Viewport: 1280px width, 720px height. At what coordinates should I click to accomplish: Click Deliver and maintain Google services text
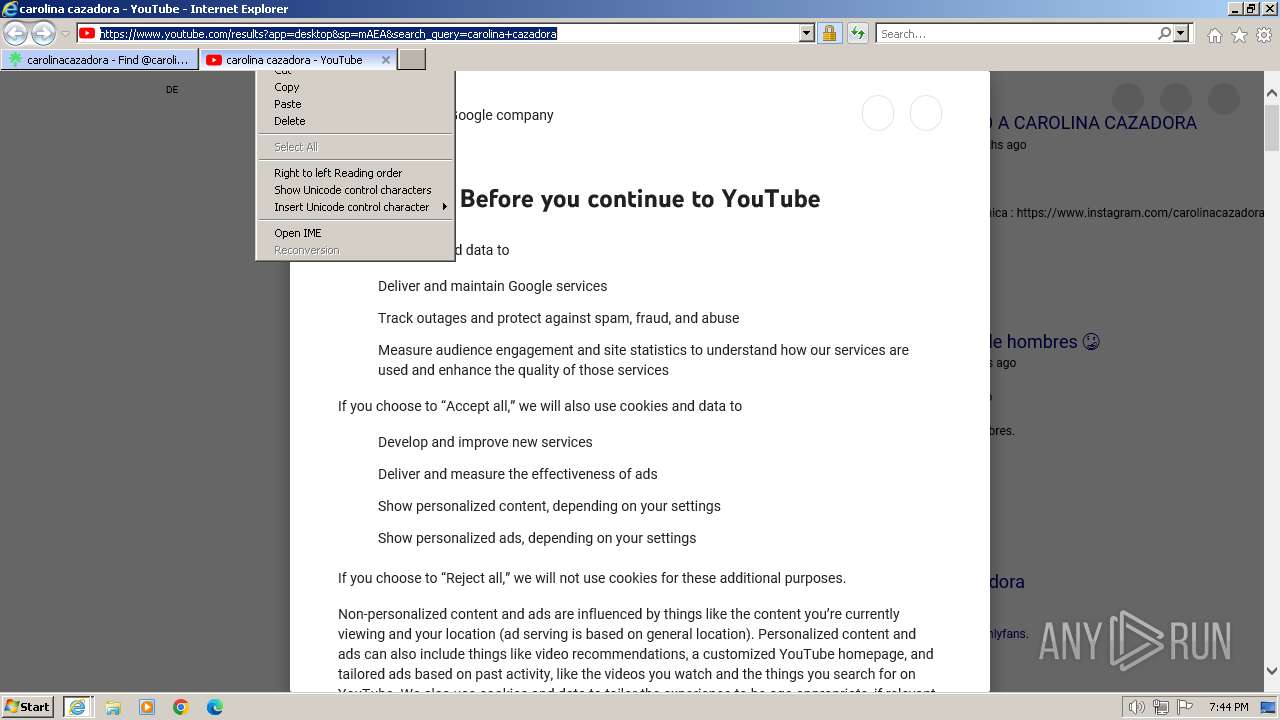[x=492, y=286]
